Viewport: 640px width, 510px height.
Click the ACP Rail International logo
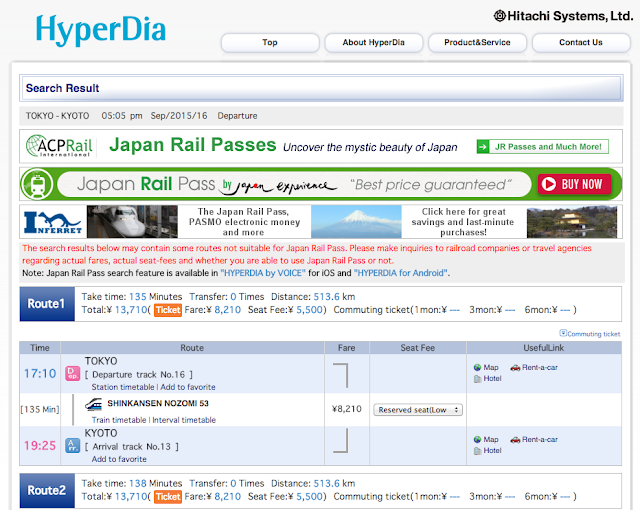click(59, 146)
